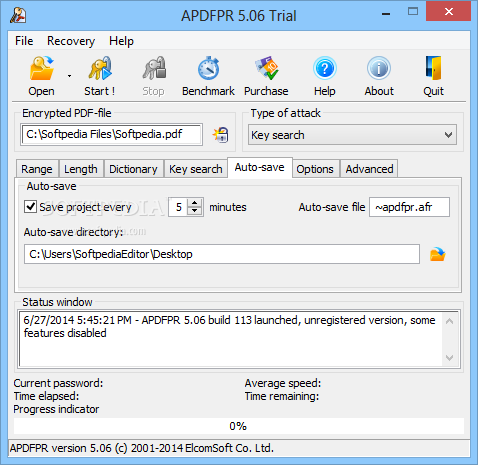The image size is (478, 465).
Task: Switch to the Dictionary tab
Action: click(x=133, y=169)
